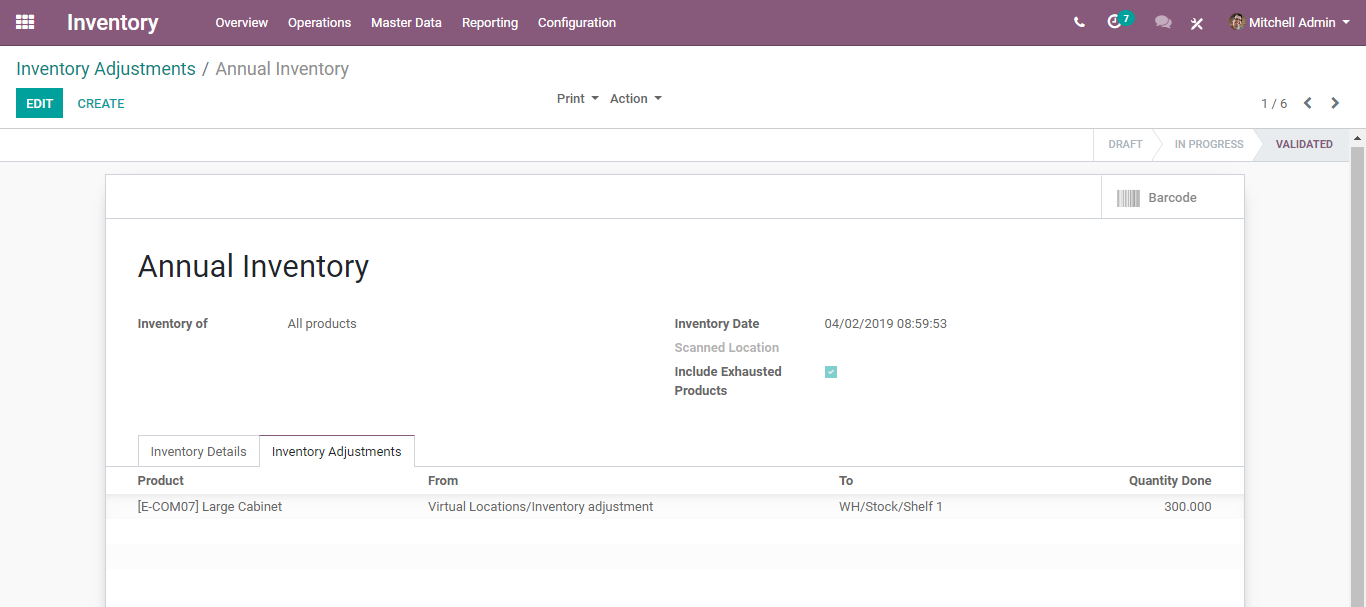Click the Scanned Location label

click(x=727, y=347)
